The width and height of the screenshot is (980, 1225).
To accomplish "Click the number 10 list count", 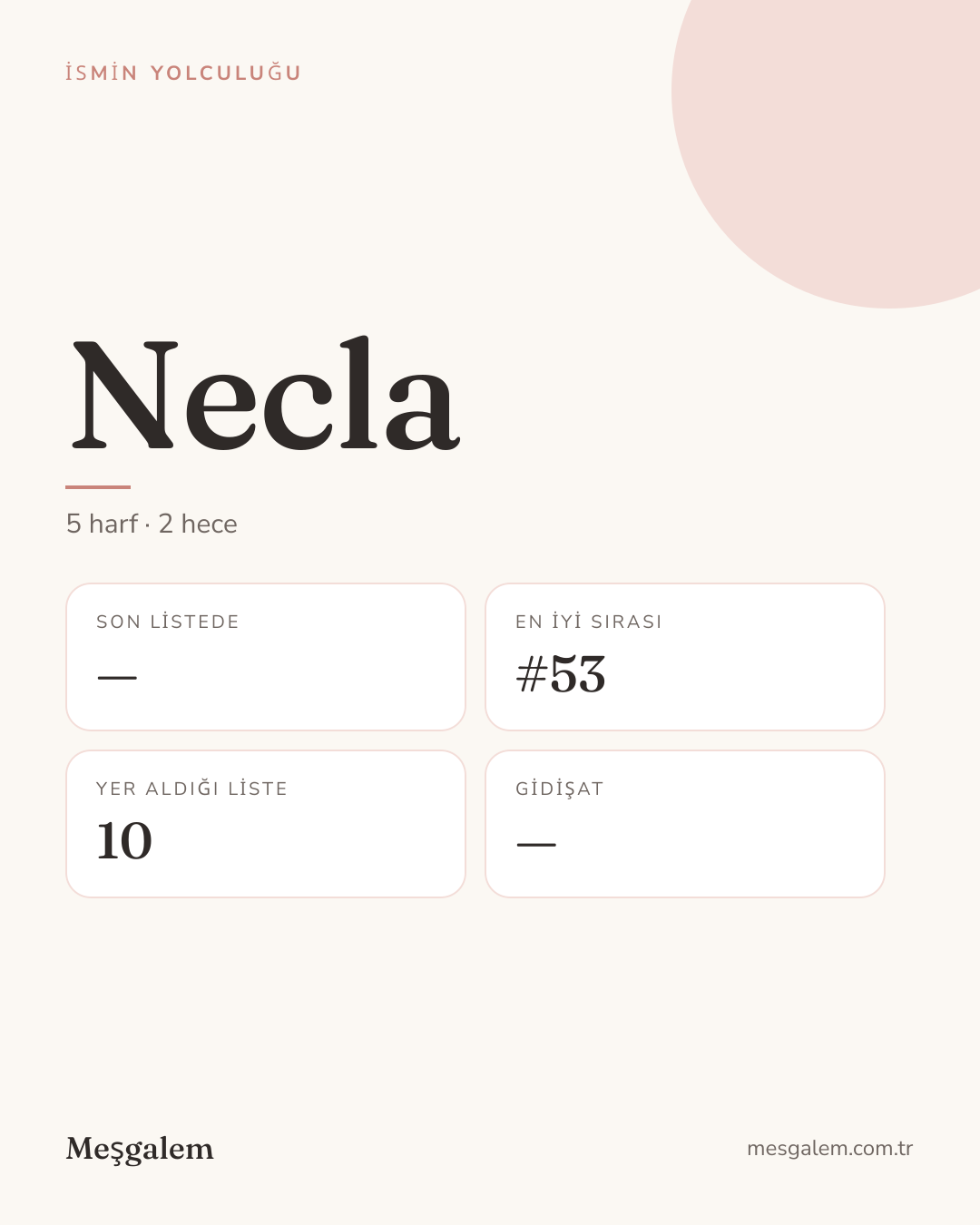I will pyautogui.click(x=124, y=841).
